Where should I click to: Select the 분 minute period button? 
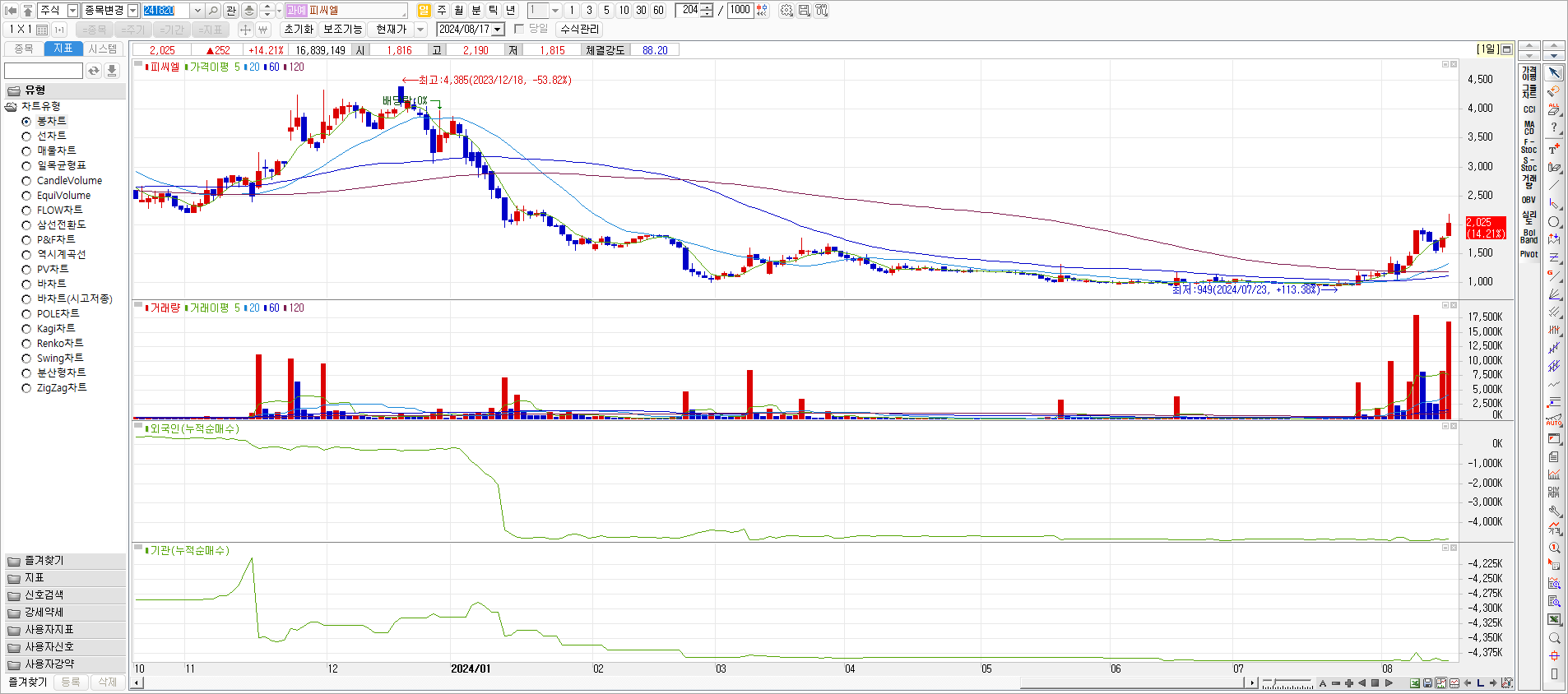[476, 11]
